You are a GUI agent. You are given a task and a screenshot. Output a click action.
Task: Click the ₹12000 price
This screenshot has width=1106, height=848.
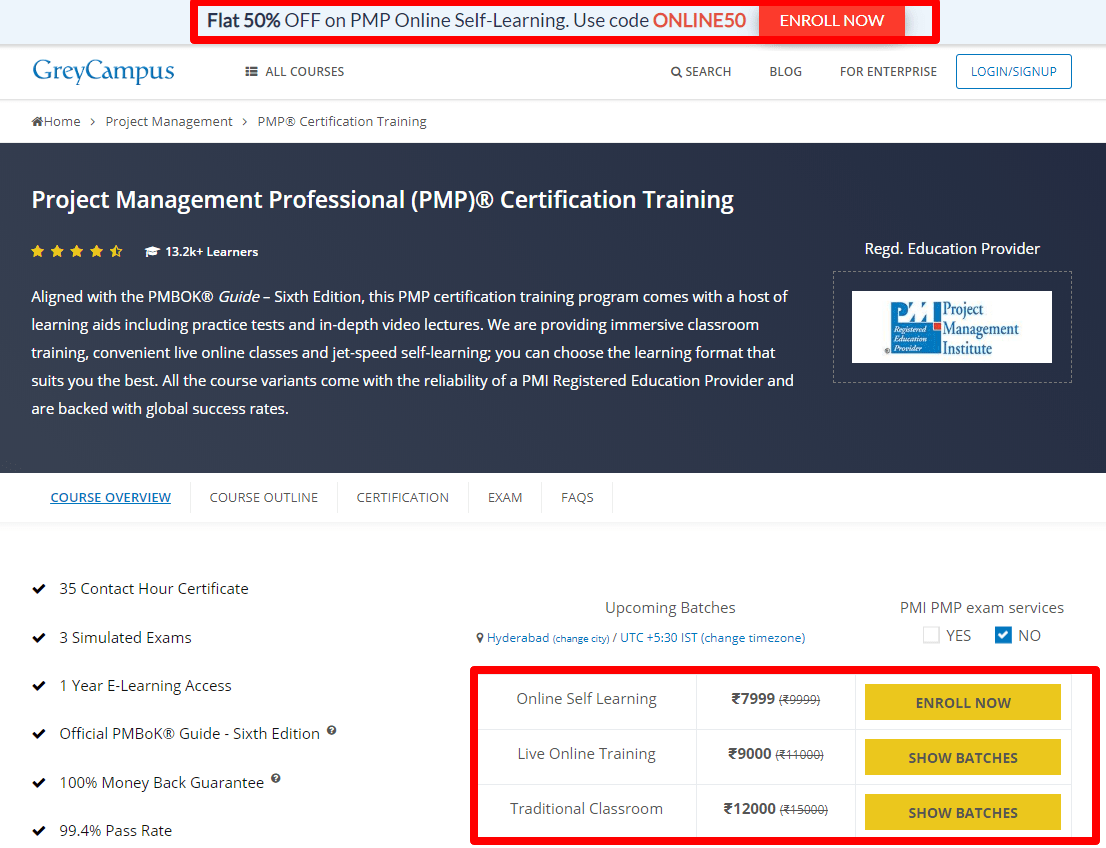click(x=749, y=808)
